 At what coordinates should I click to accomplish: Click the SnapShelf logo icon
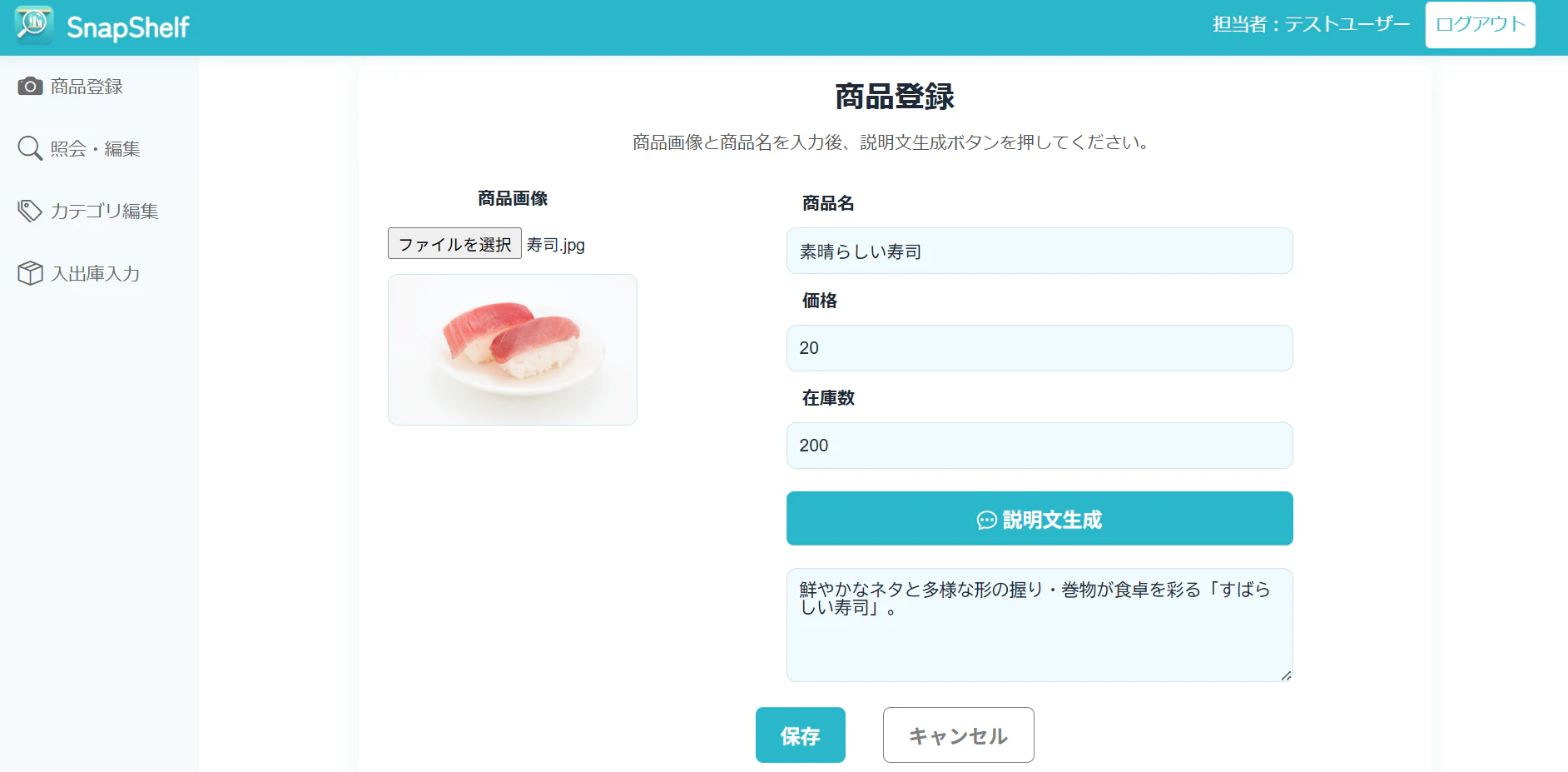pos(34,24)
